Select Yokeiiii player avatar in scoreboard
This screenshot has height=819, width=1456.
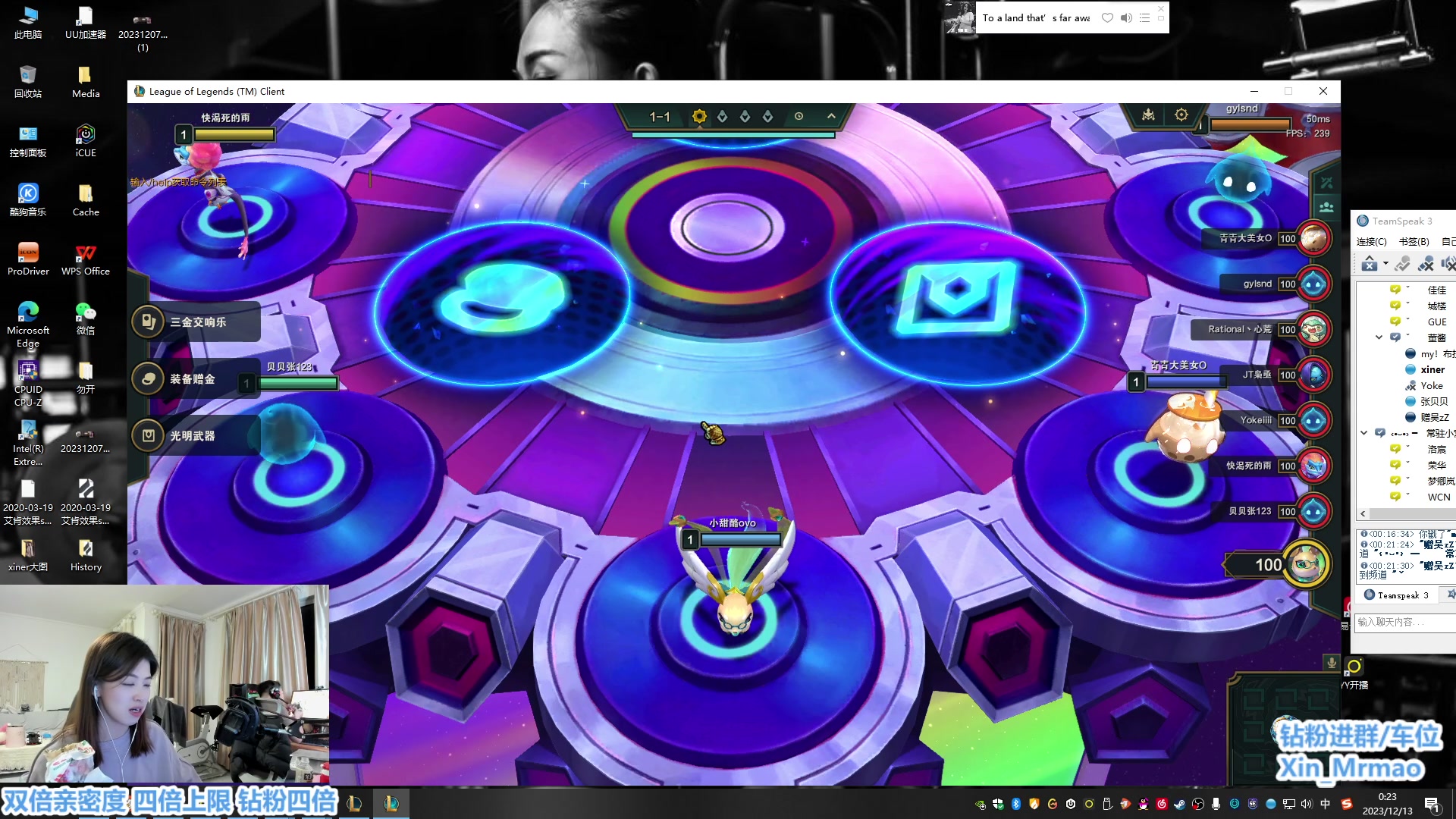(1313, 420)
